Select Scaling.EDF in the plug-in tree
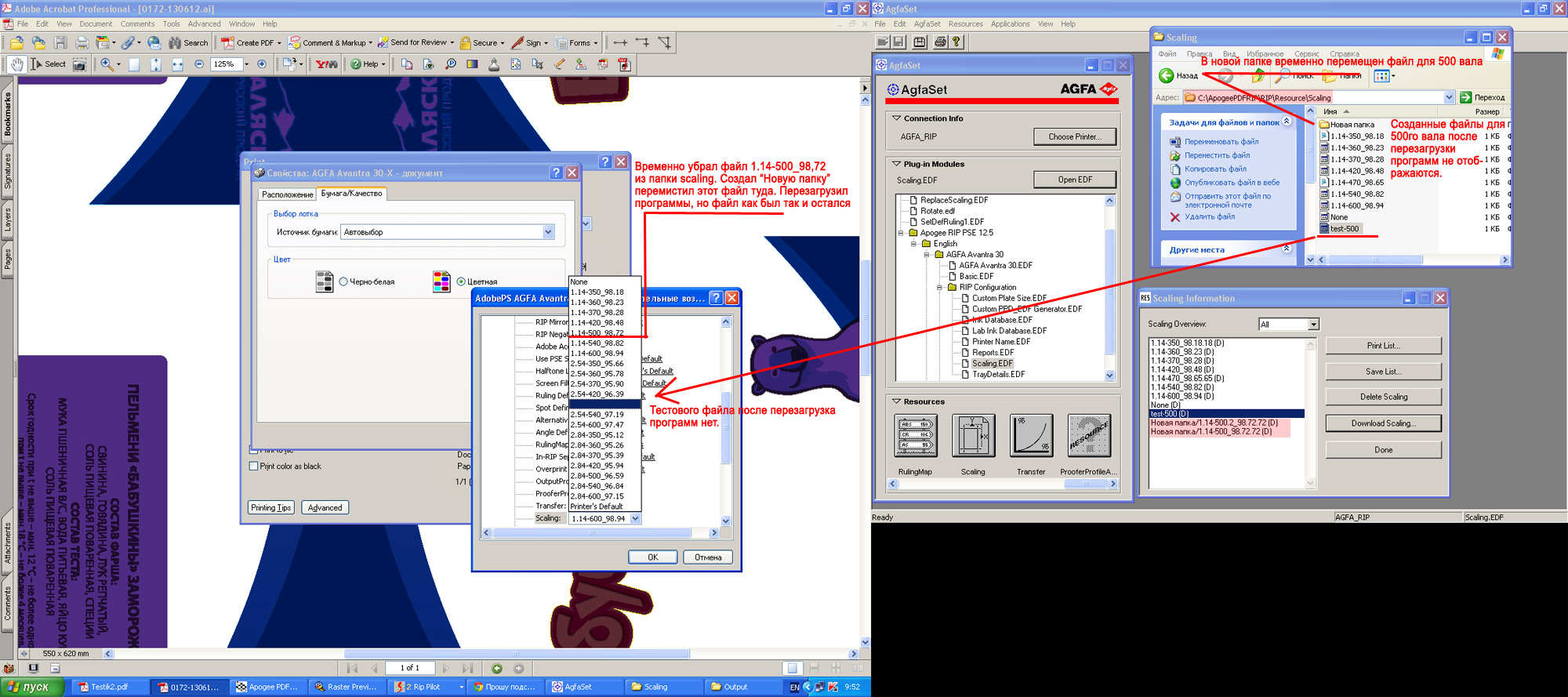Viewport: 1568px width, 697px height. [992, 364]
